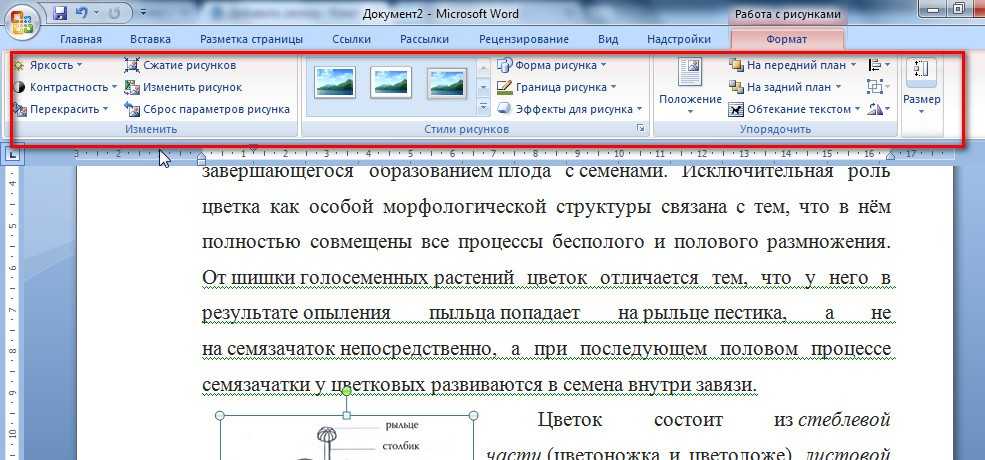The width and height of the screenshot is (985, 460).
Task: Open the Яркость brightness dropdown
Action: pyautogui.click(x=48, y=65)
